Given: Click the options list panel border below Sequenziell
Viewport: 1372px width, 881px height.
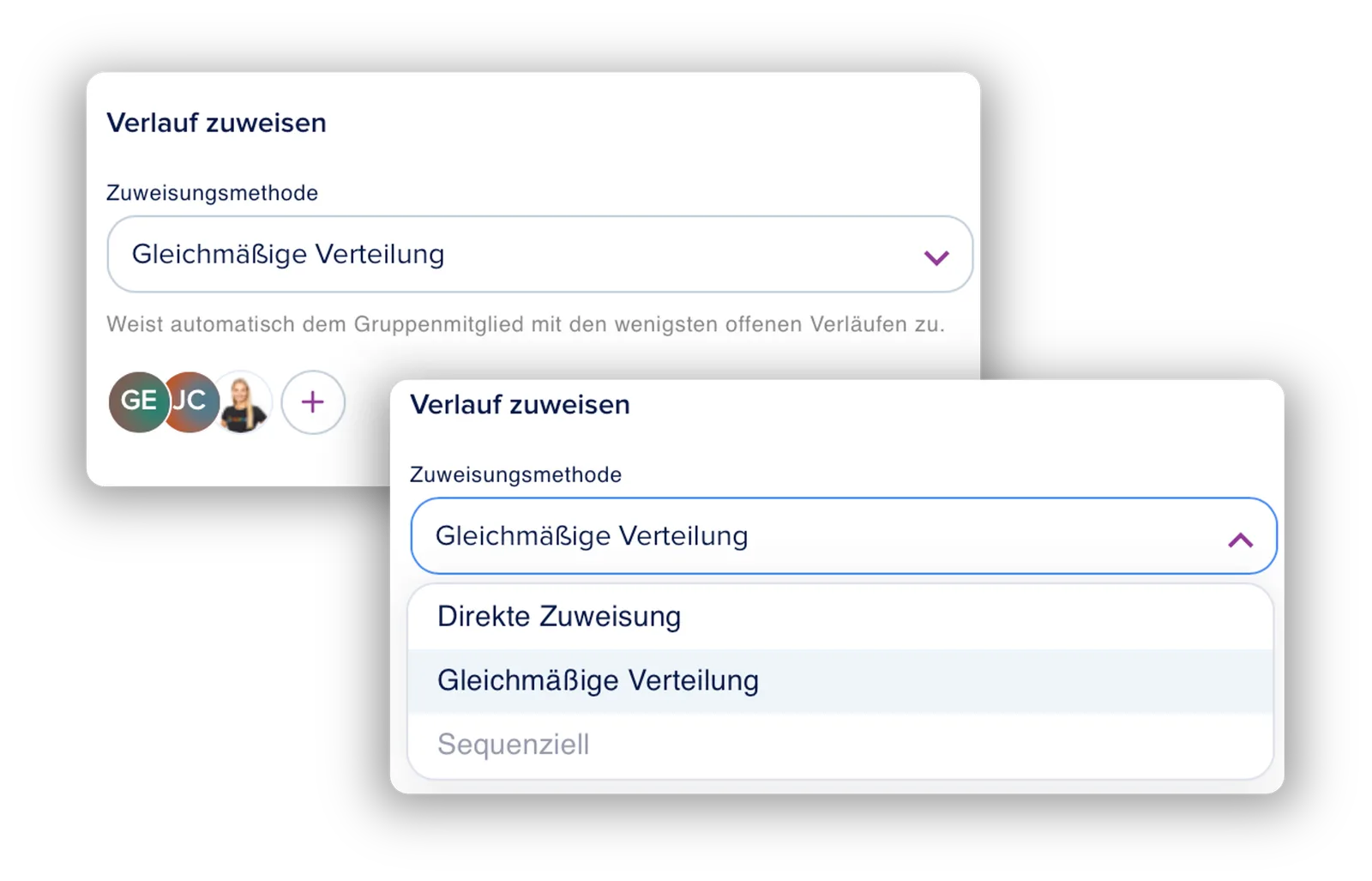Looking at the screenshot, I should (x=840, y=779).
